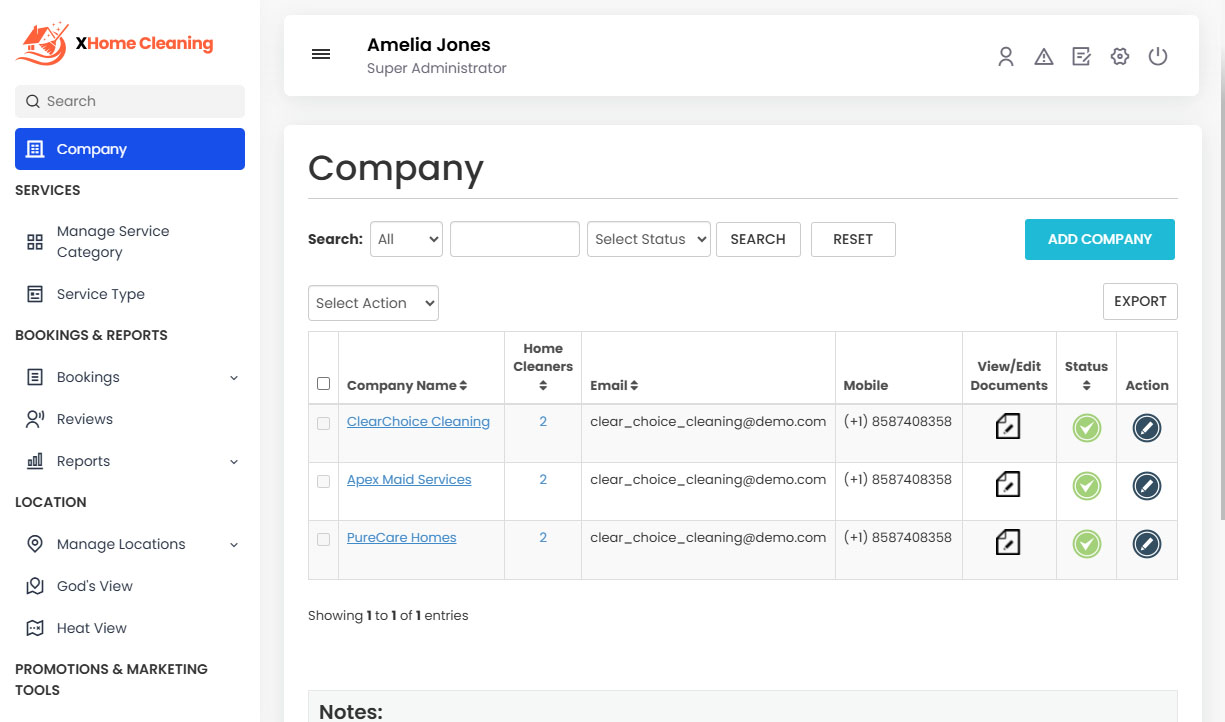The width and height of the screenshot is (1225, 722).
Task: Click inside the sidebar search field
Action: pyautogui.click(x=129, y=101)
